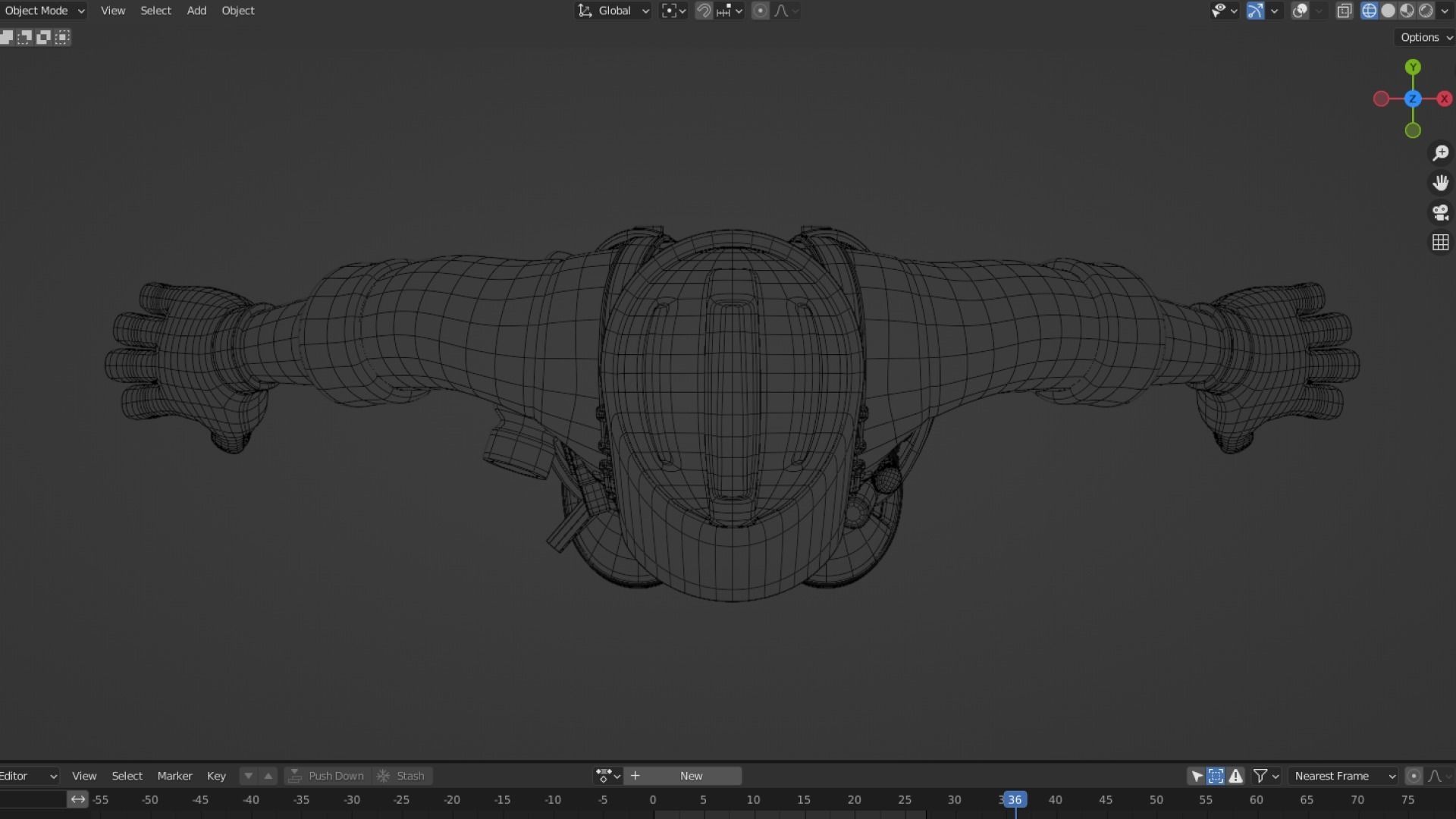Toggle only show selected arrow icon
The height and width of the screenshot is (819, 1456).
1197,776
